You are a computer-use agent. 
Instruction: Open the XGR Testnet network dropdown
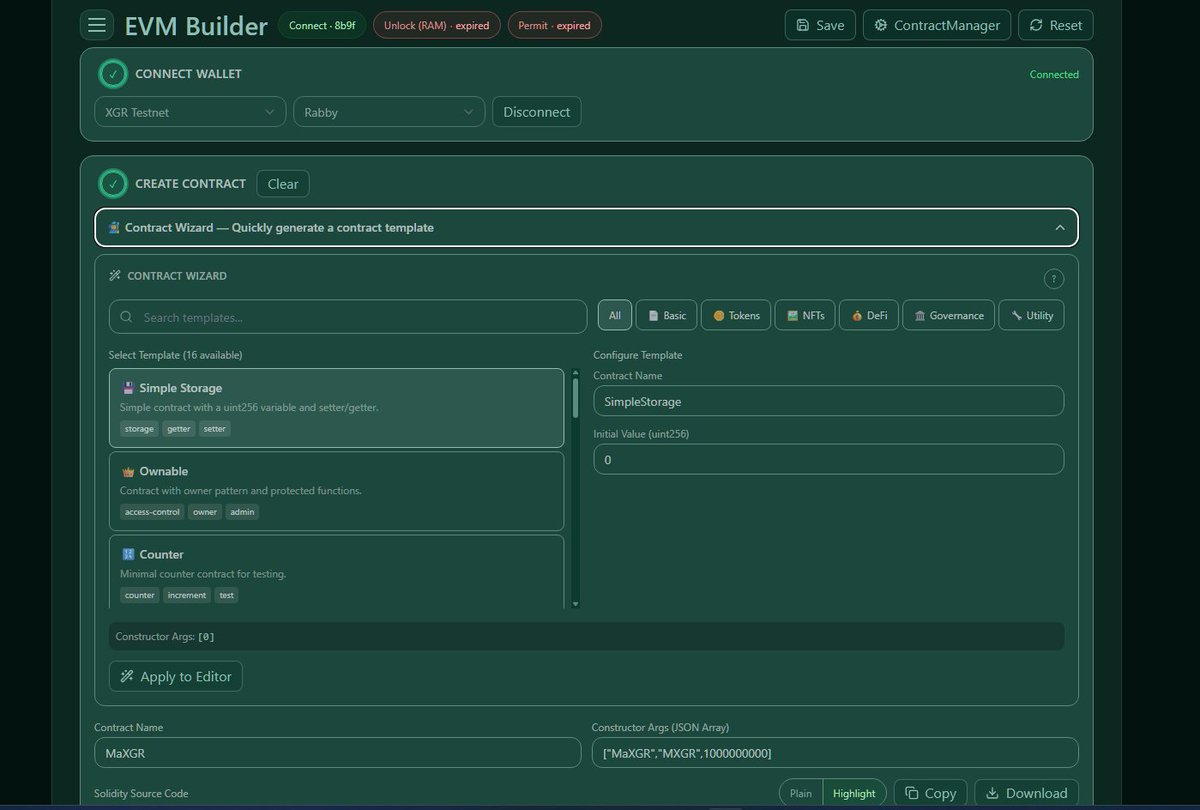(190, 112)
